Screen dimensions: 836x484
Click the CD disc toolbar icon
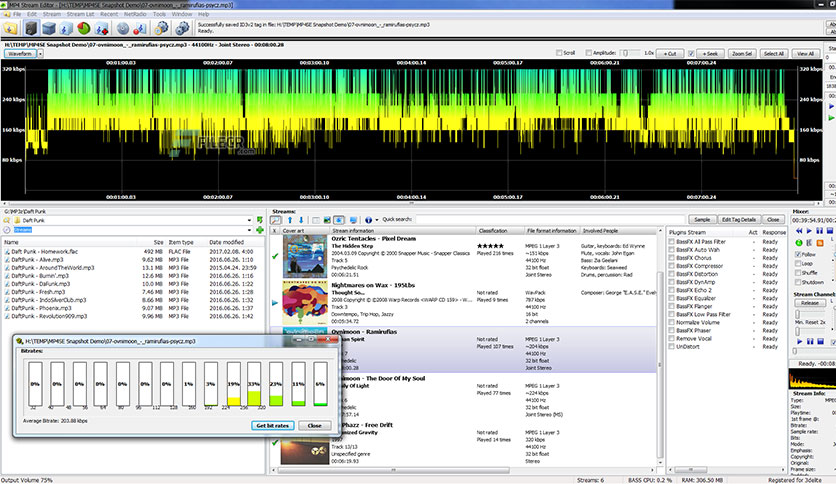point(123,28)
